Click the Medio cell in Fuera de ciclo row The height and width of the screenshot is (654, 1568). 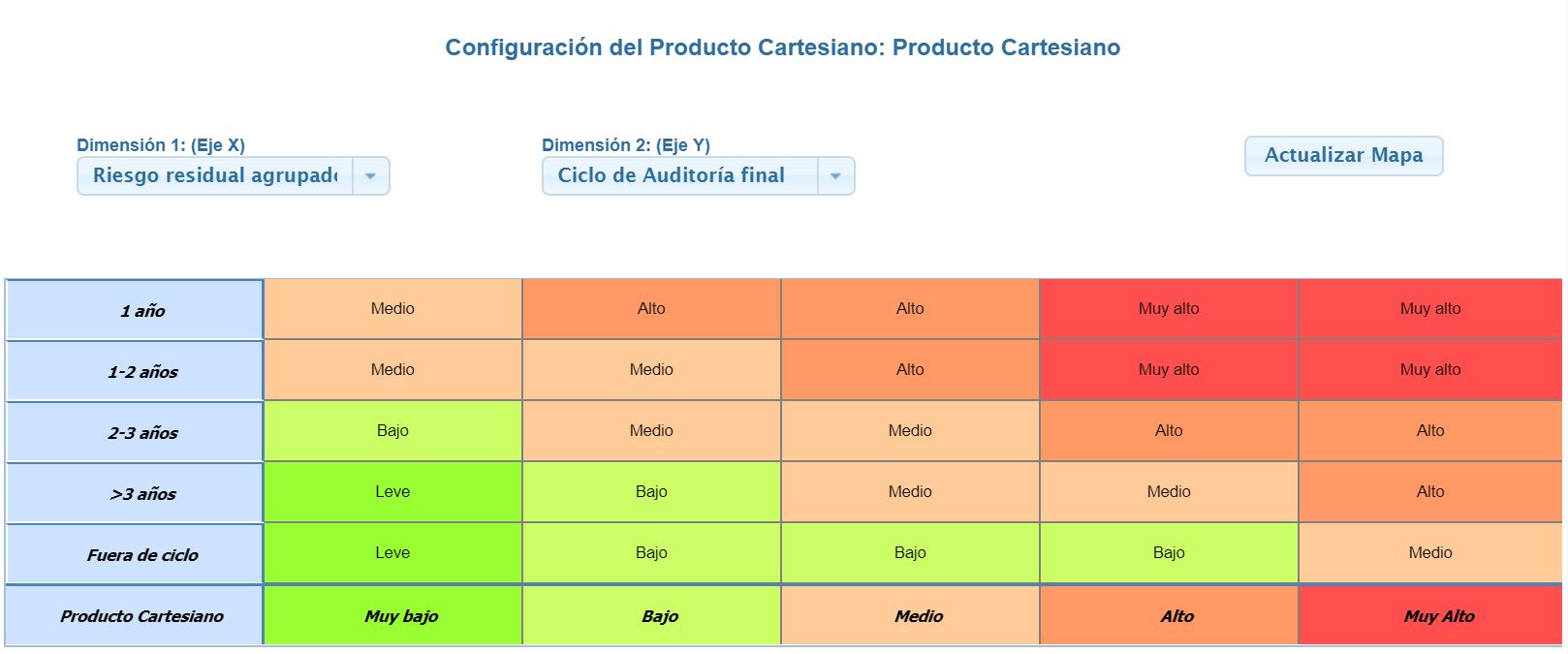point(1429,553)
